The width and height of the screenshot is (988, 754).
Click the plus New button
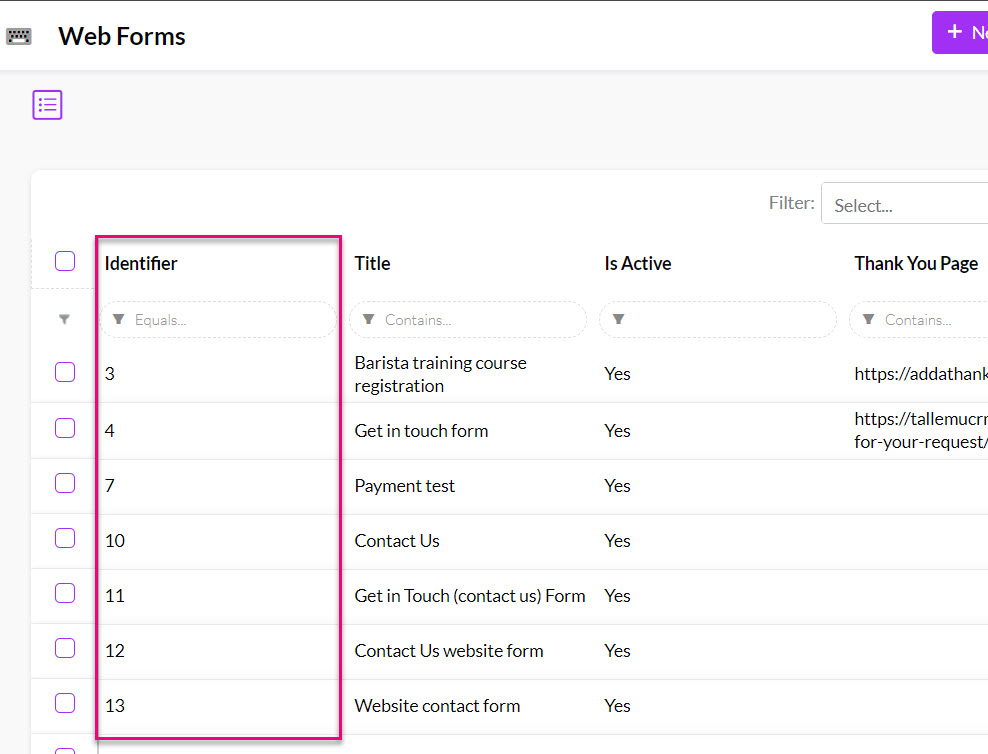(960, 33)
